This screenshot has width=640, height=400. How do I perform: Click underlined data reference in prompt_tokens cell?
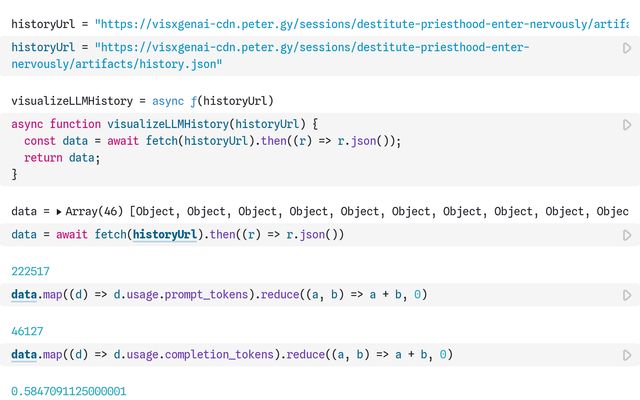click(x=24, y=295)
